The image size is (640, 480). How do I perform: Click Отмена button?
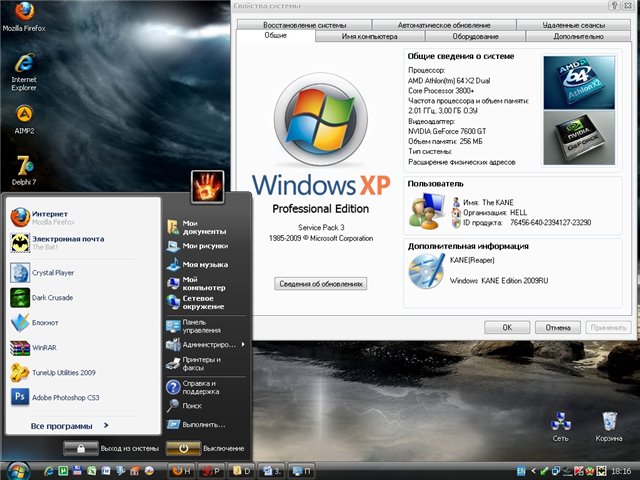pyautogui.click(x=558, y=327)
